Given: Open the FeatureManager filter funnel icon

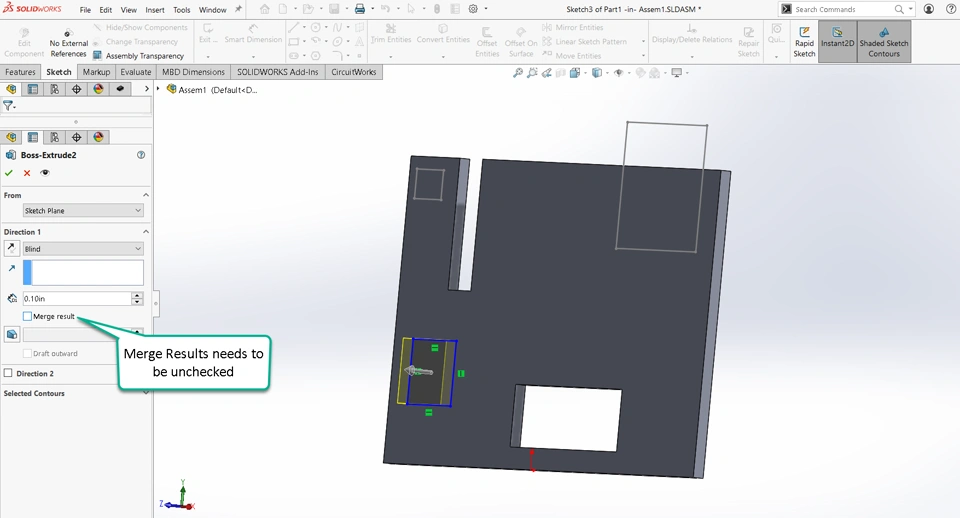Looking at the screenshot, I should [x=9, y=106].
